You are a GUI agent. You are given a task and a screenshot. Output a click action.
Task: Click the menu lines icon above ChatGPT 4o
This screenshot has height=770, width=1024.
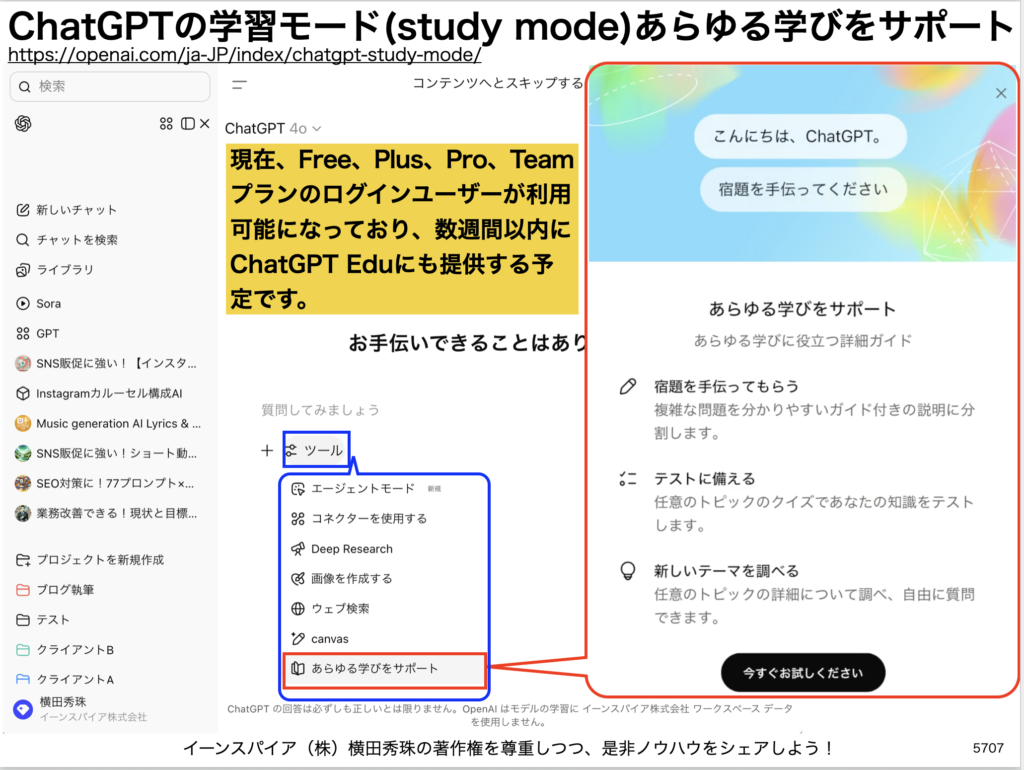(240, 84)
